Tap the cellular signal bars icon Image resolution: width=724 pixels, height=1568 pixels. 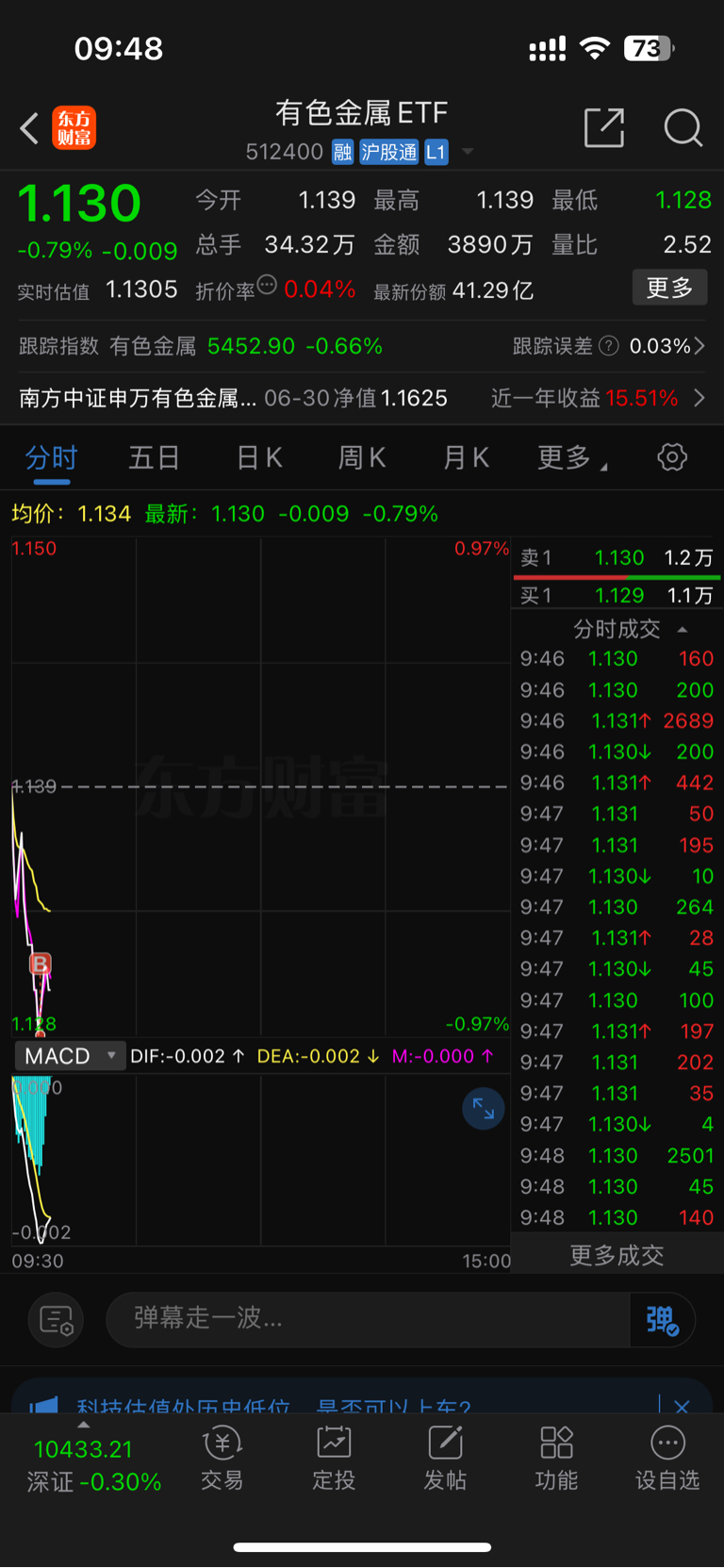(547, 48)
